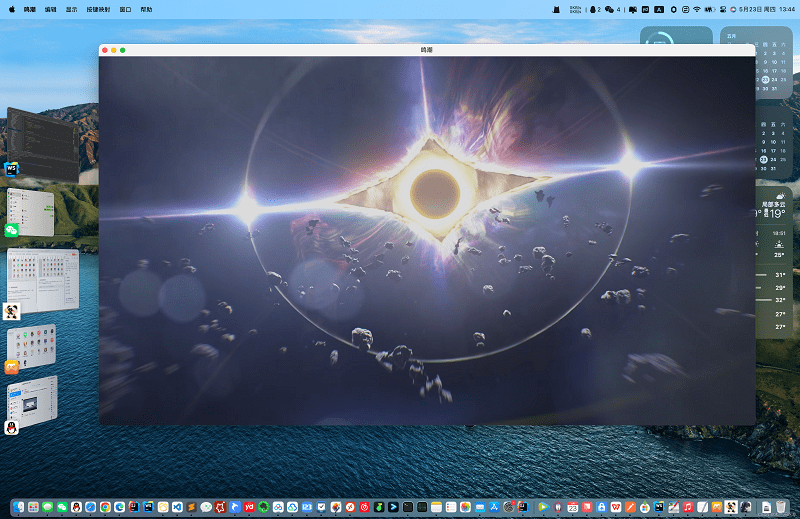This screenshot has width=800, height=519.
Task: Open the 按键映射 menu
Action: coord(100,8)
